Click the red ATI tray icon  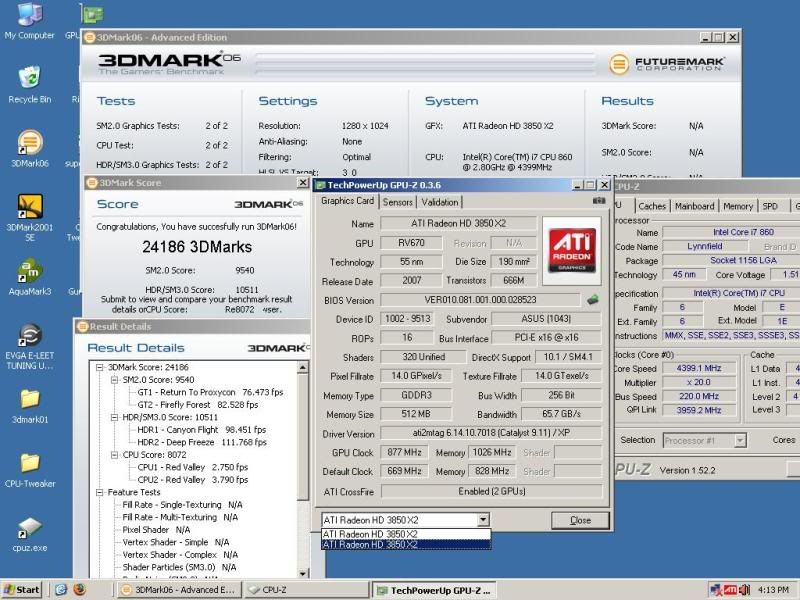coord(730,590)
